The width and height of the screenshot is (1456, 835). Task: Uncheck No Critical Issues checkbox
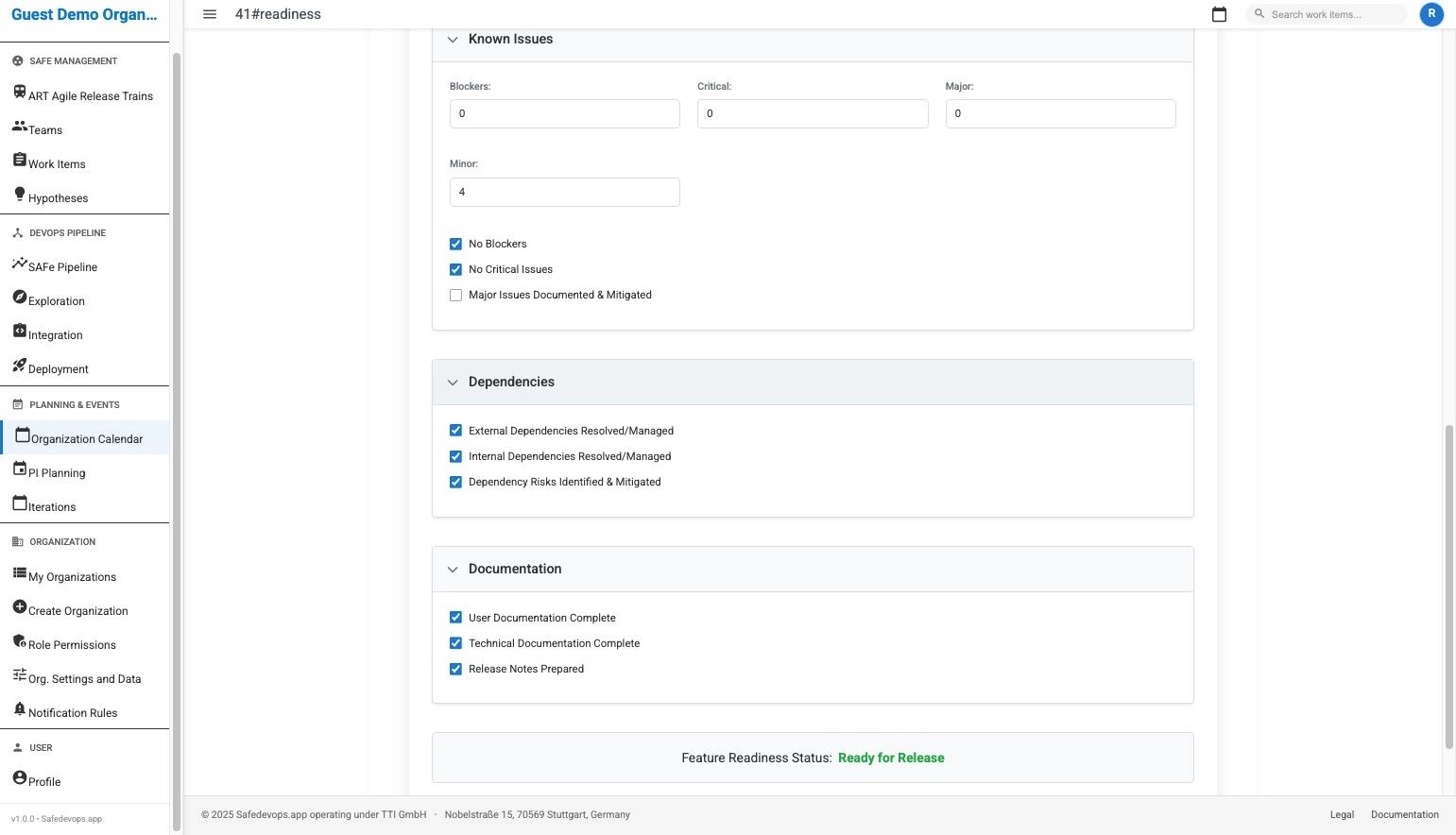pyautogui.click(x=455, y=269)
